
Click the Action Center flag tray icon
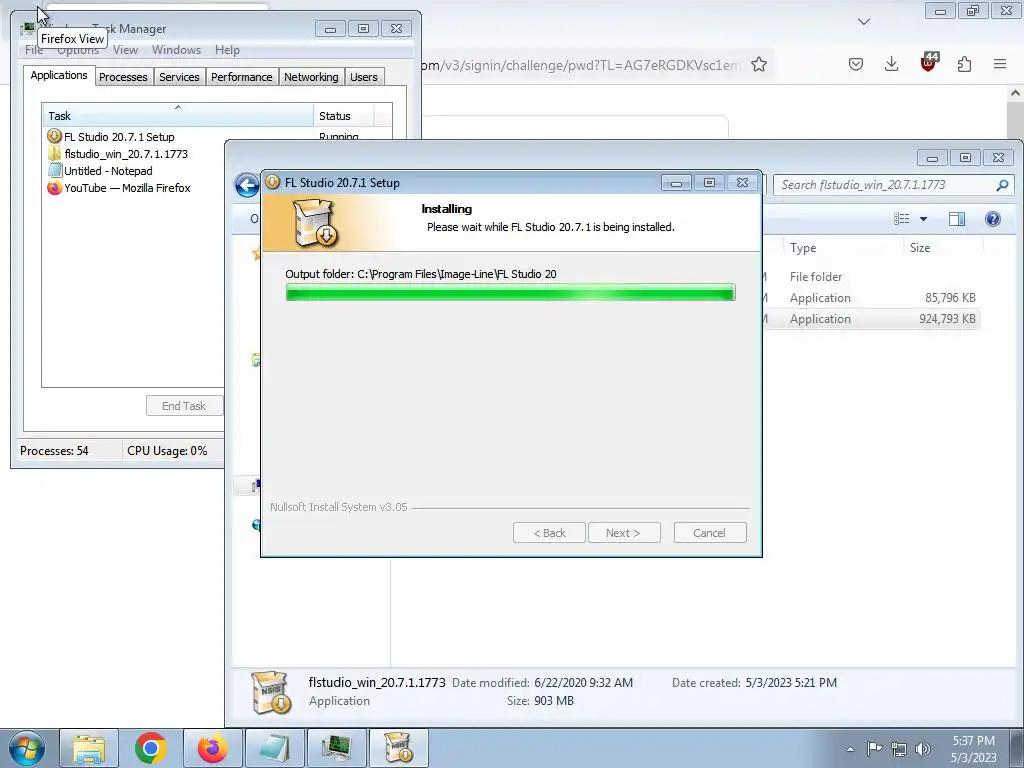tap(874, 748)
